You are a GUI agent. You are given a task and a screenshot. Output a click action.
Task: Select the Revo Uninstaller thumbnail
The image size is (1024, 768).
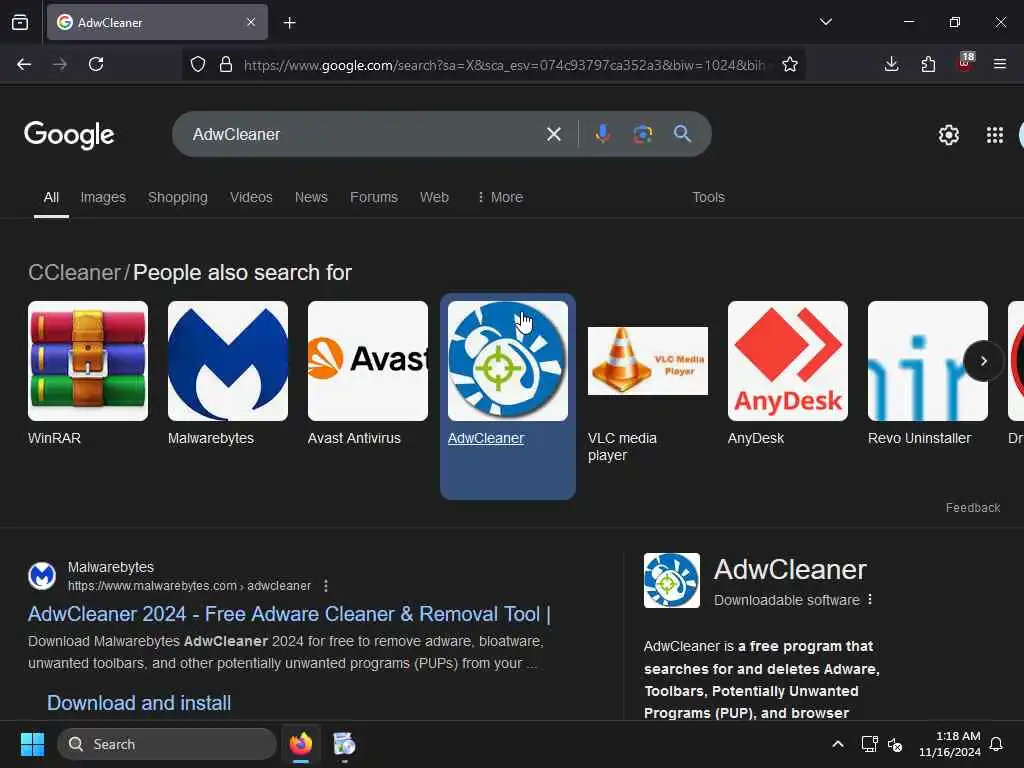(927, 360)
